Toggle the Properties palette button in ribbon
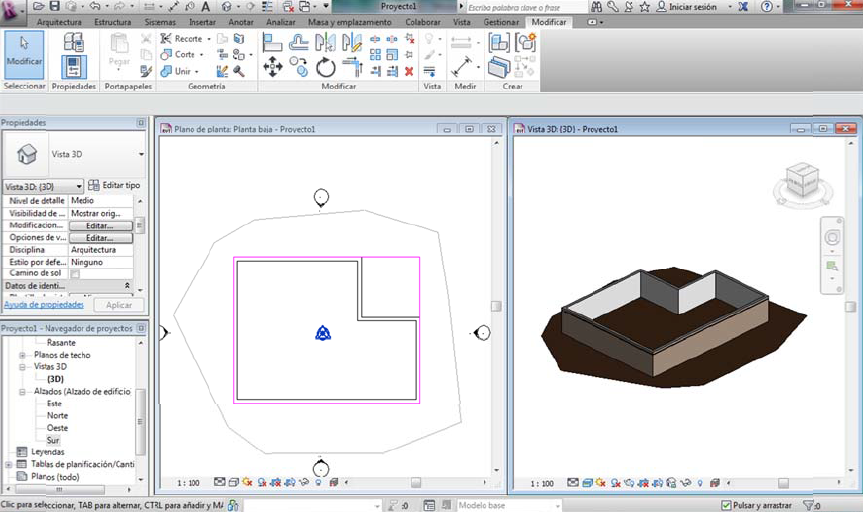 point(73,67)
